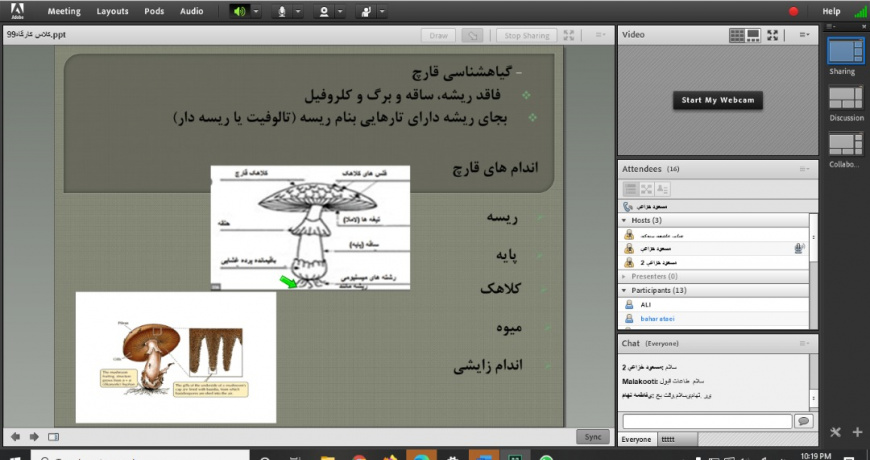Go to the next slide arrow
This screenshot has width=870, height=460.
point(34,437)
